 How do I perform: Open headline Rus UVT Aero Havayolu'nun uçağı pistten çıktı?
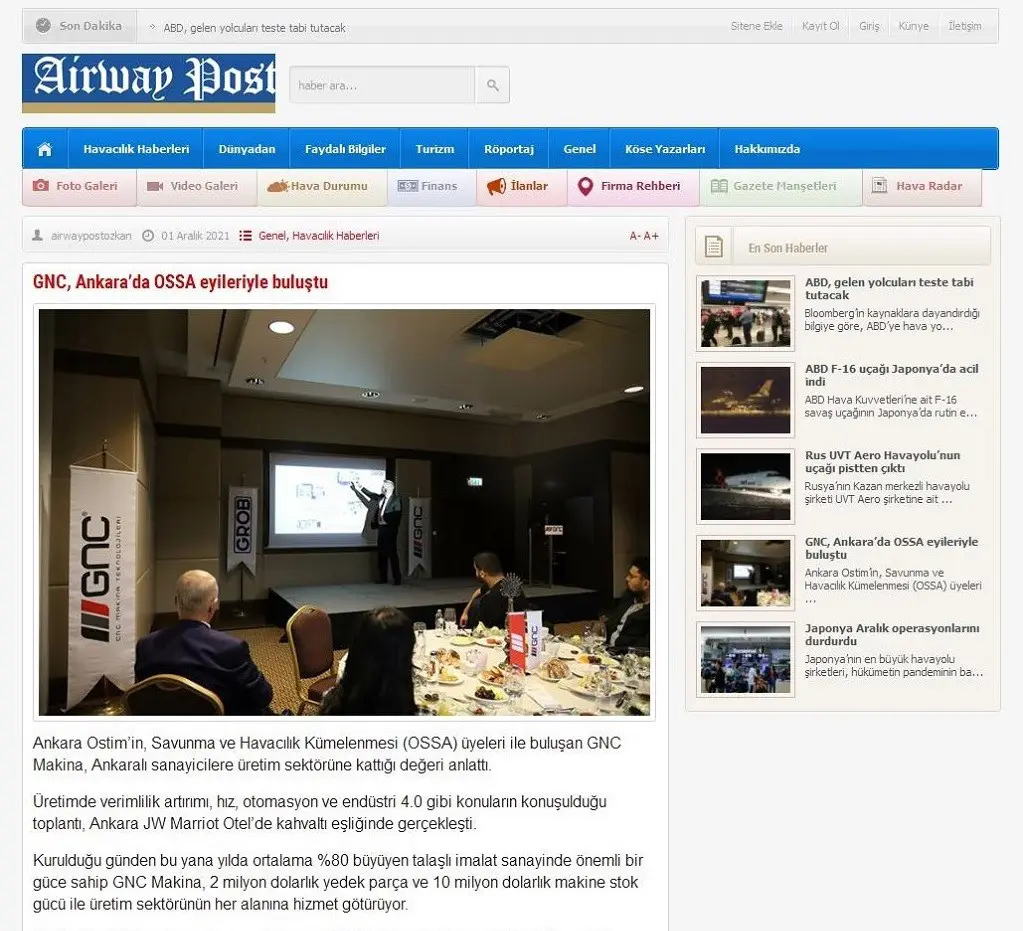(x=882, y=461)
